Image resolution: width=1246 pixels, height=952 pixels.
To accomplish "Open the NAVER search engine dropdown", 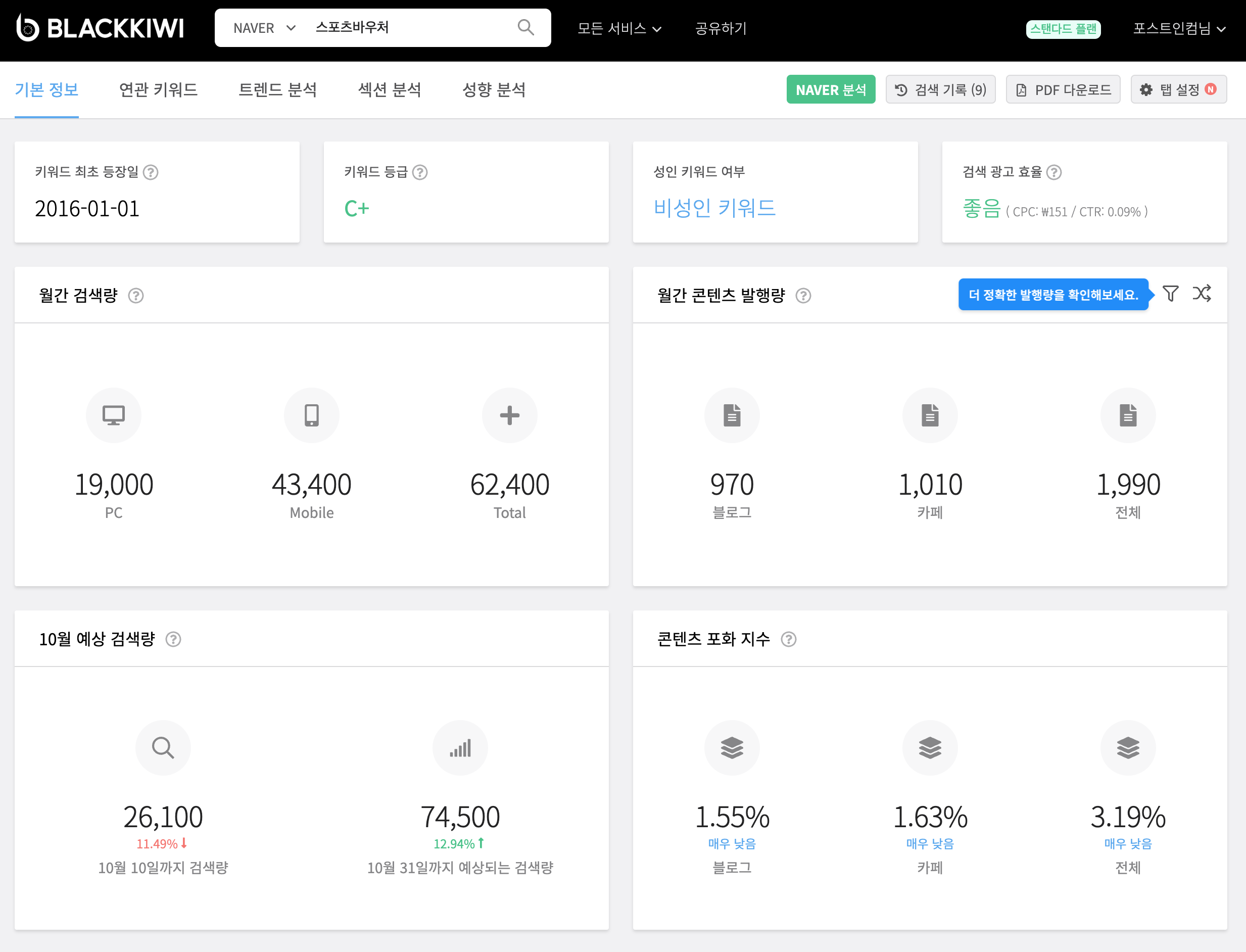I will (264, 28).
